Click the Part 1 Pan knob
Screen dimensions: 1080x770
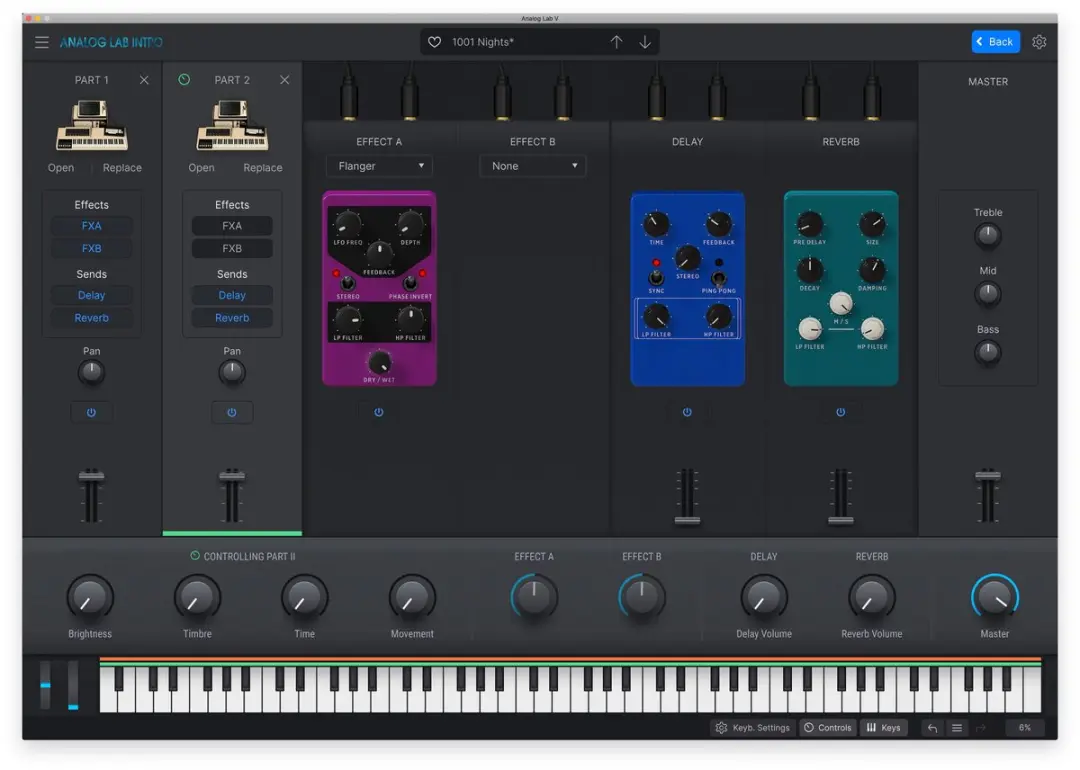pos(91,373)
